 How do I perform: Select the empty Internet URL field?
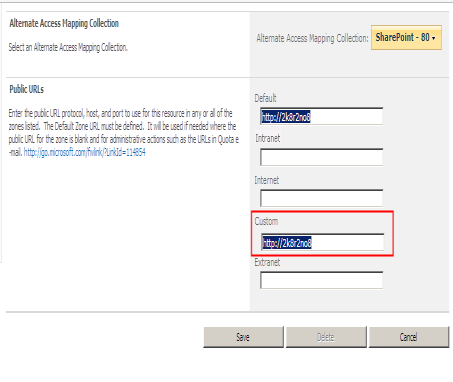pyautogui.click(x=321, y=198)
